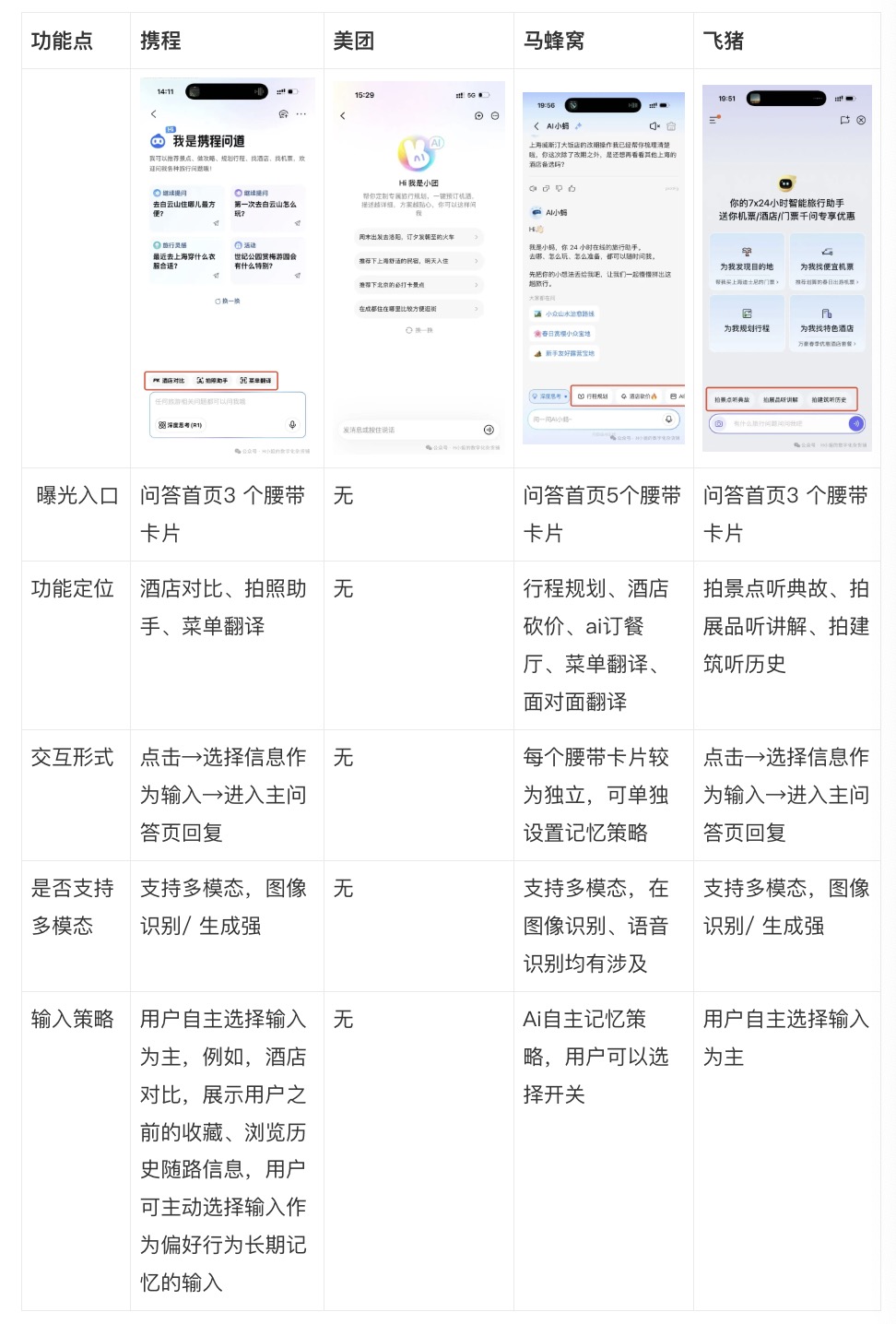Open 为我发现目的地 card in 飞猪

coord(747,262)
